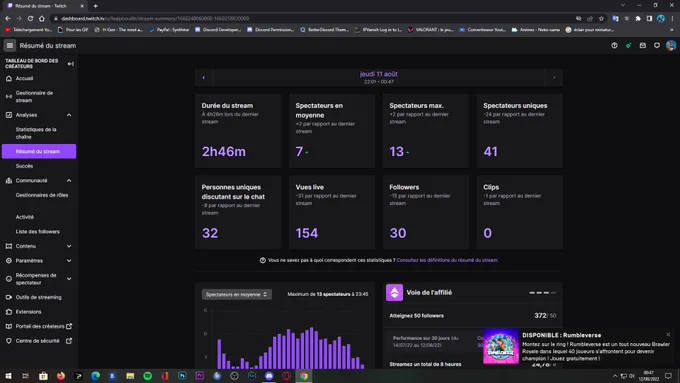Open the inbox mail icon in header

(643, 46)
